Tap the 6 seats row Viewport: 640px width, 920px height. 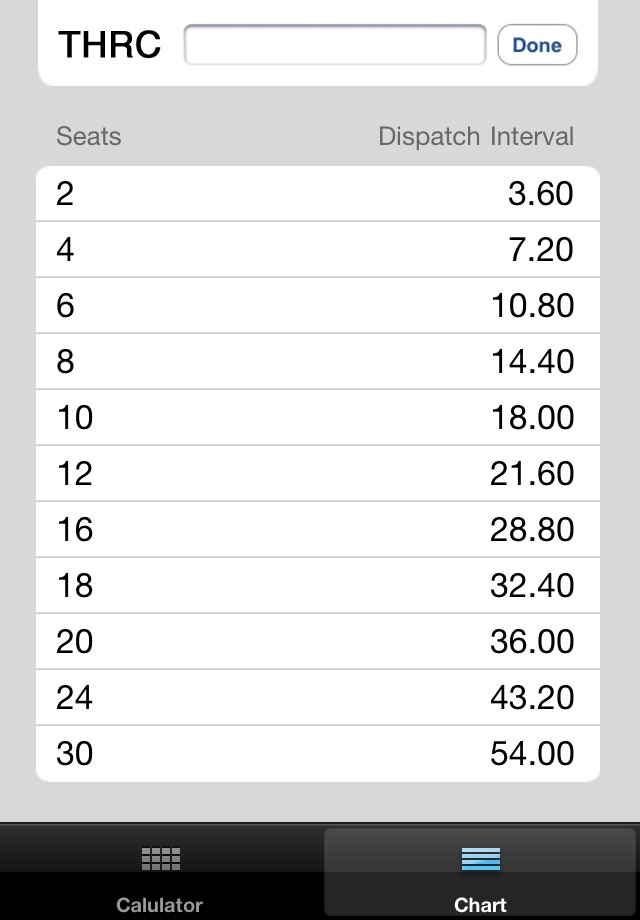pos(318,305)
